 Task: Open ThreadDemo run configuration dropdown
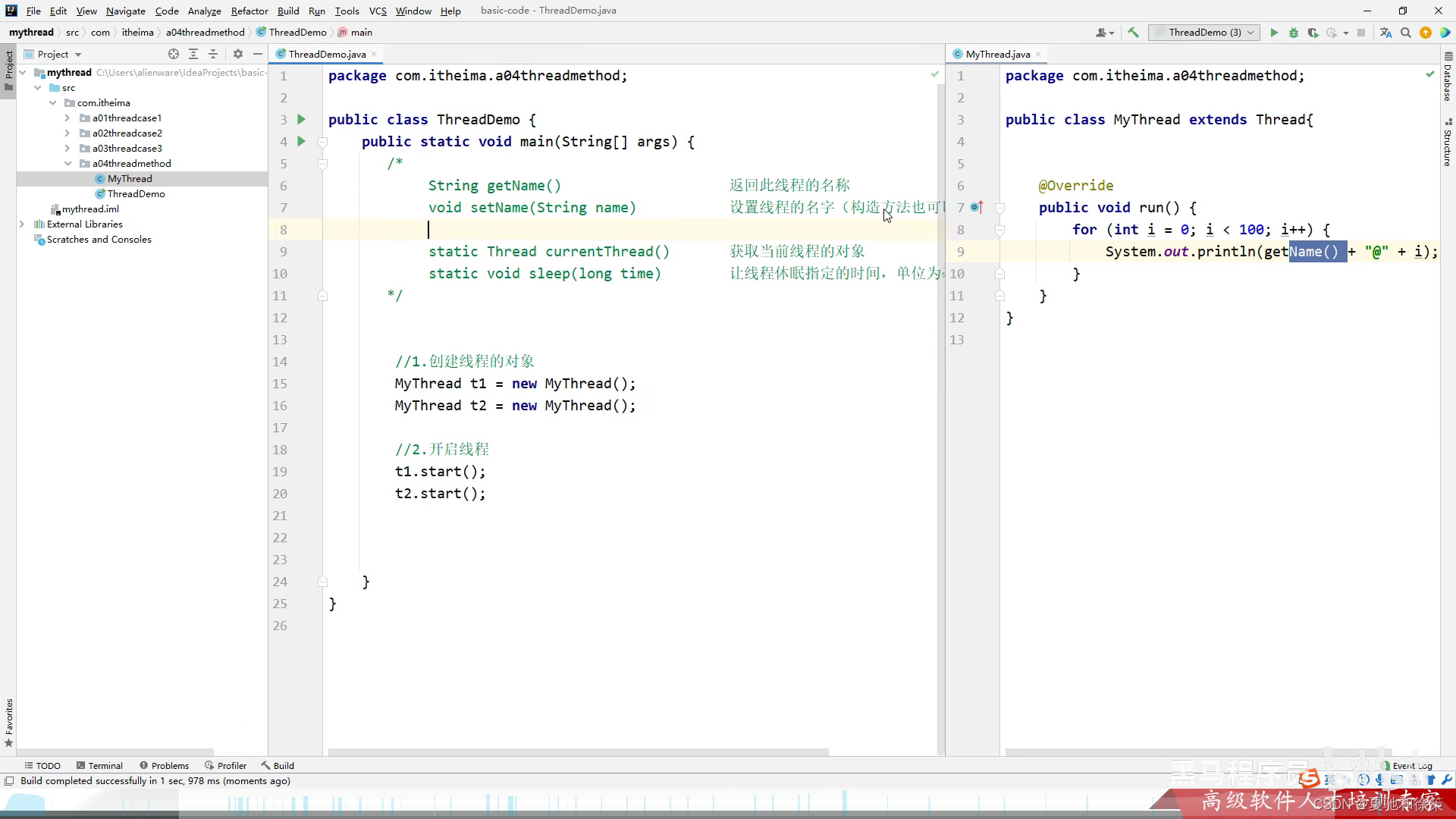pos(1204,33)
